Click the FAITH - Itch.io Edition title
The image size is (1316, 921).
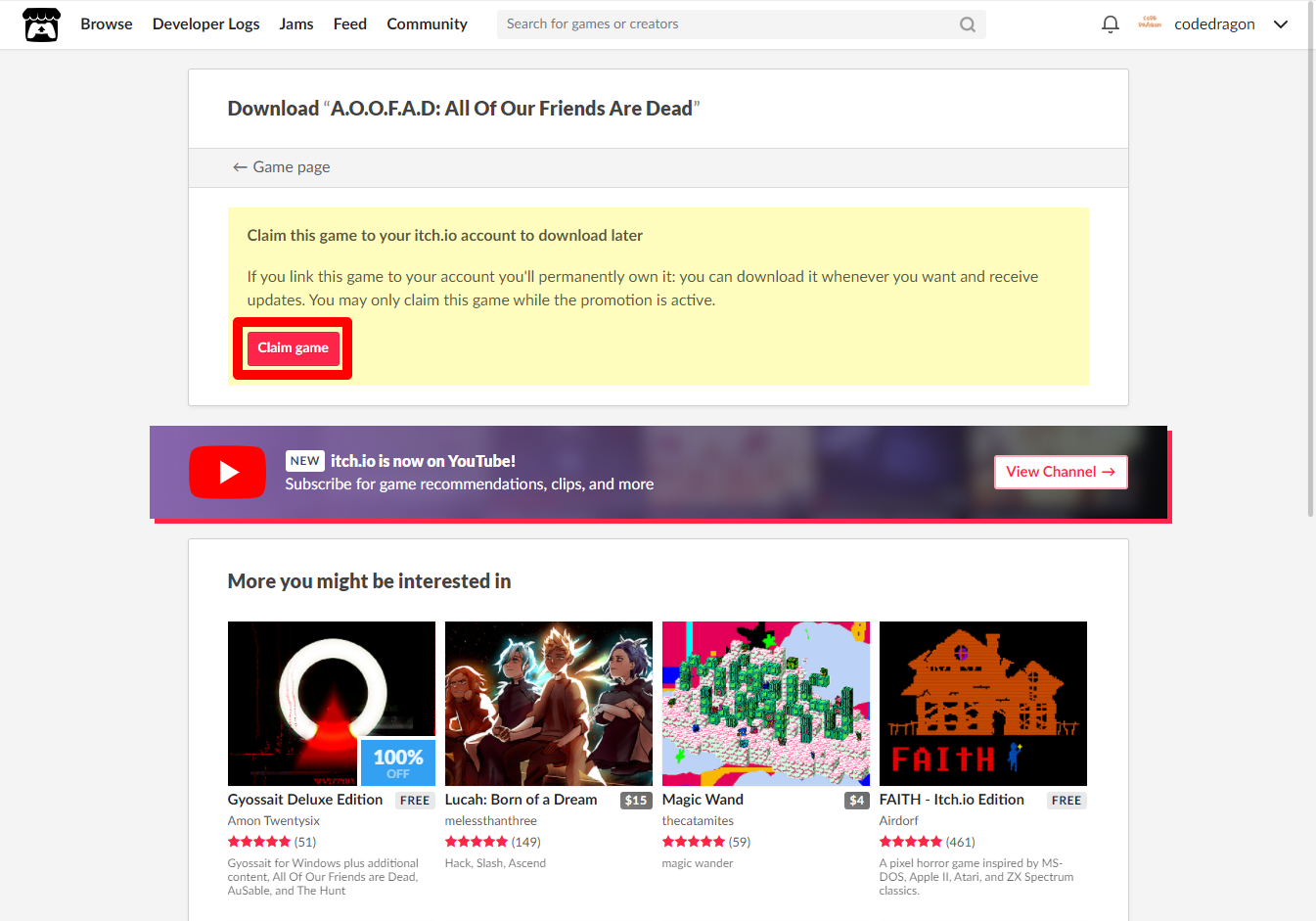pyautogui.click(x=952, y=800)
